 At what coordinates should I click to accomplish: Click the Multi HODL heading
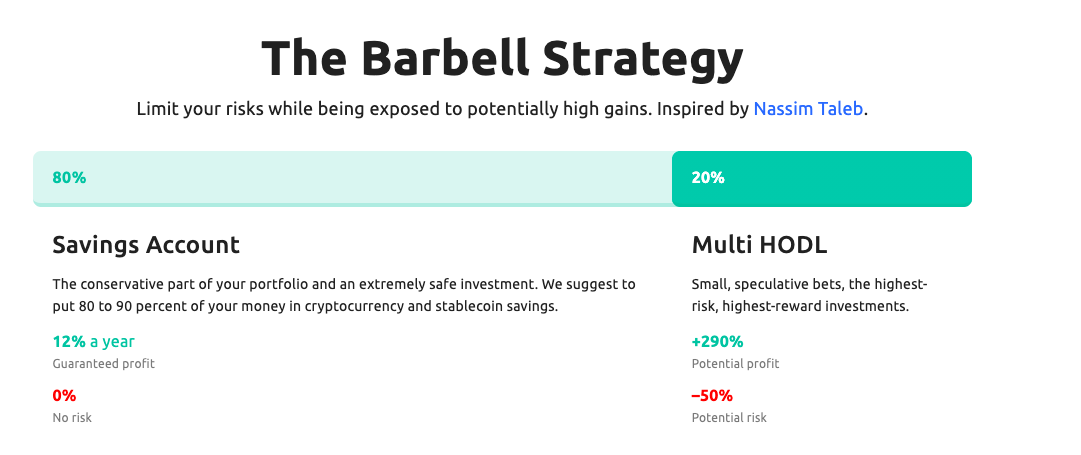(759, 245)
